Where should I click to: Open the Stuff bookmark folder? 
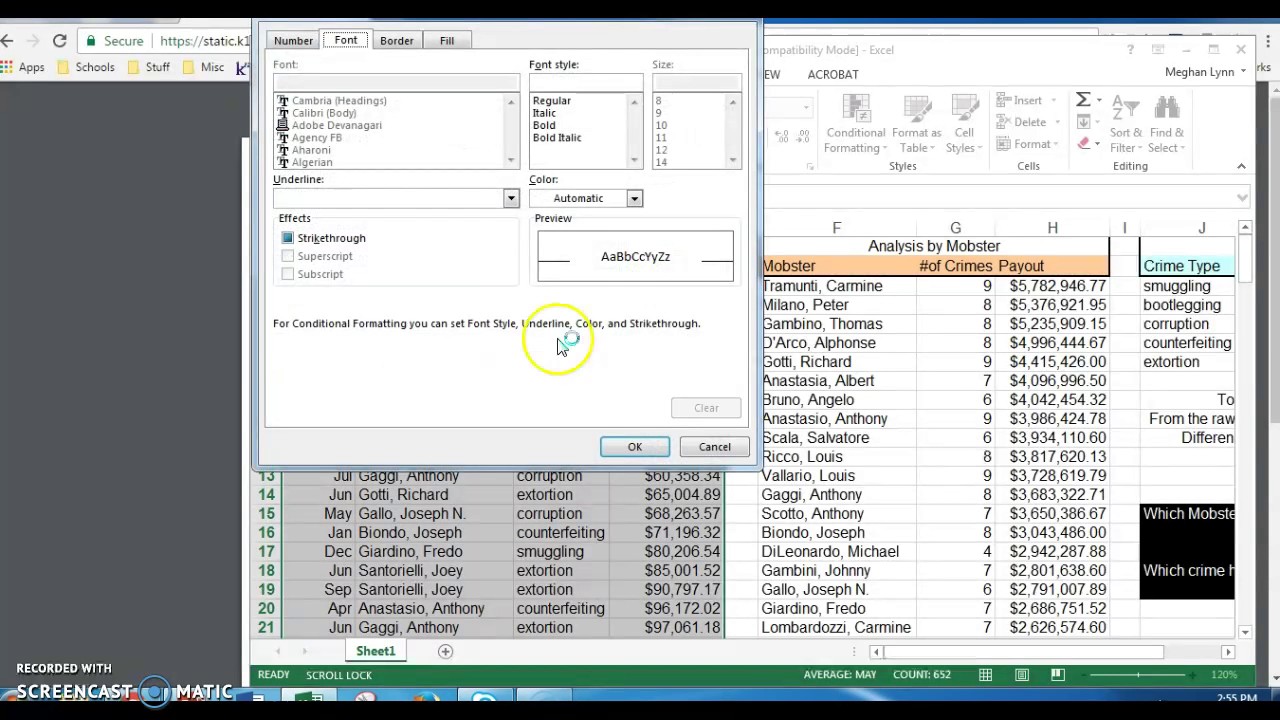[149, 67]
